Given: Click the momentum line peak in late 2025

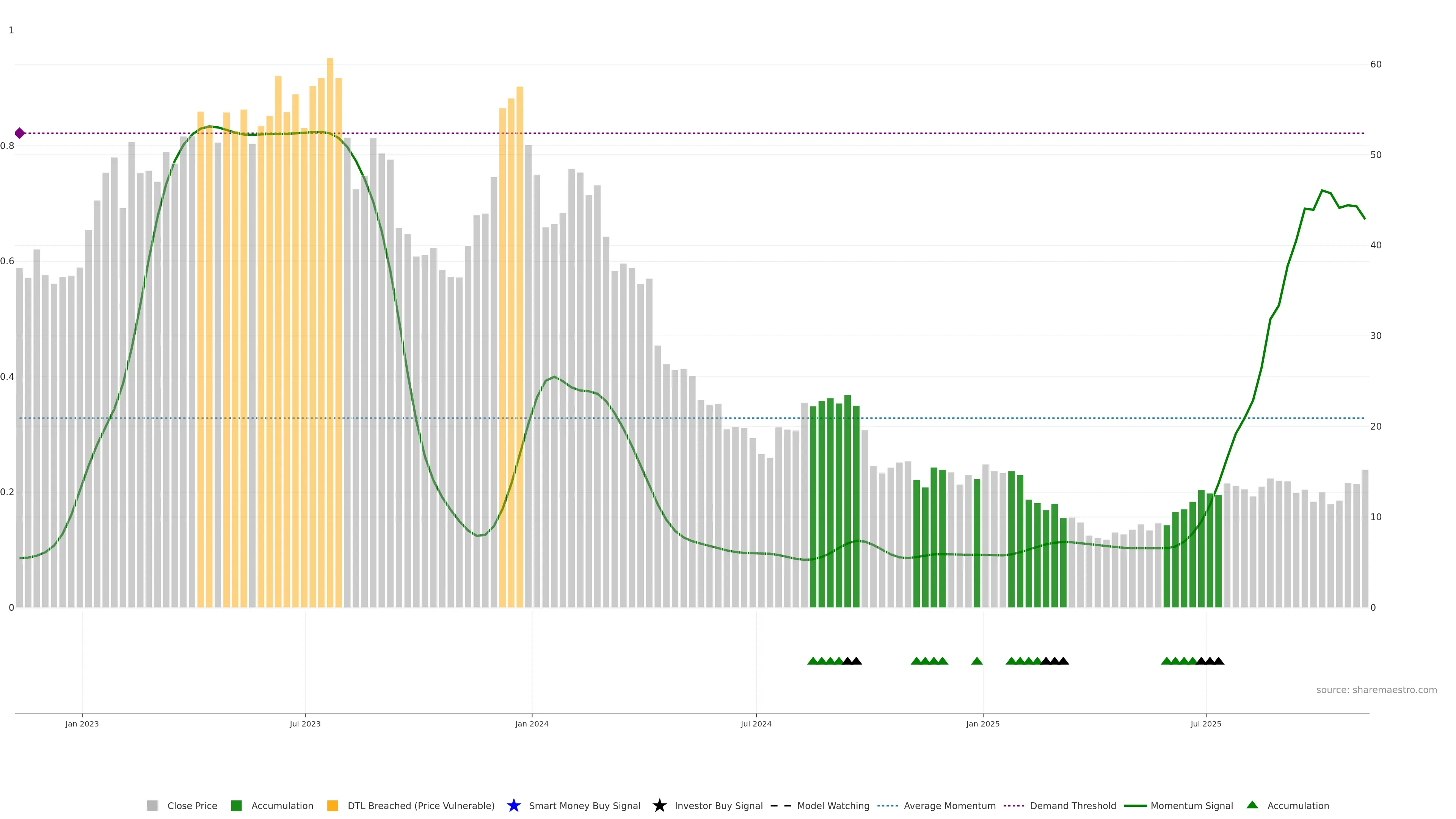Looking at the screenshot, I should tap(1322, 190).
